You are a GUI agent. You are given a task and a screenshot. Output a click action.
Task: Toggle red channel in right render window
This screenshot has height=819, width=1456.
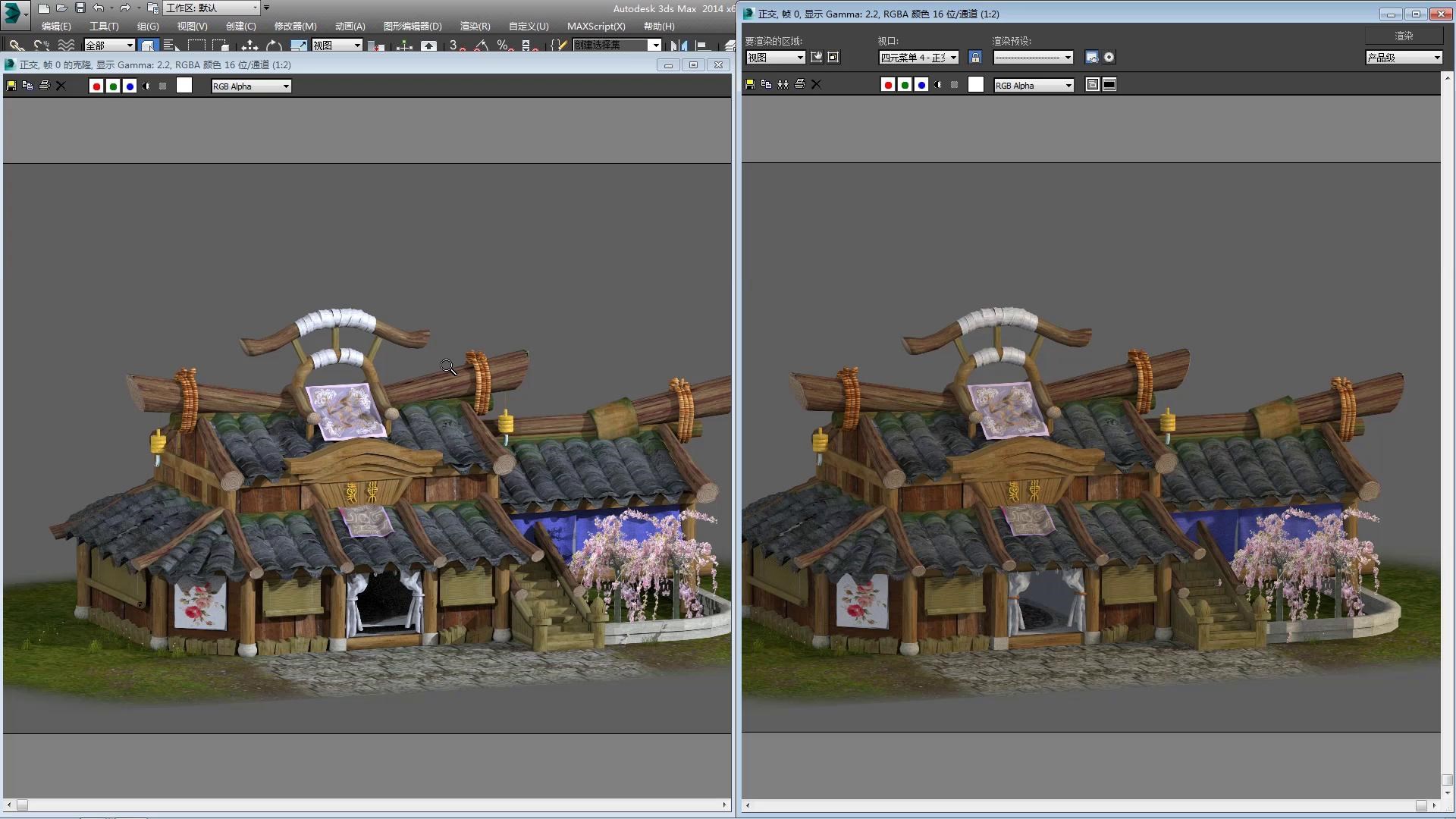coord(888,85)
